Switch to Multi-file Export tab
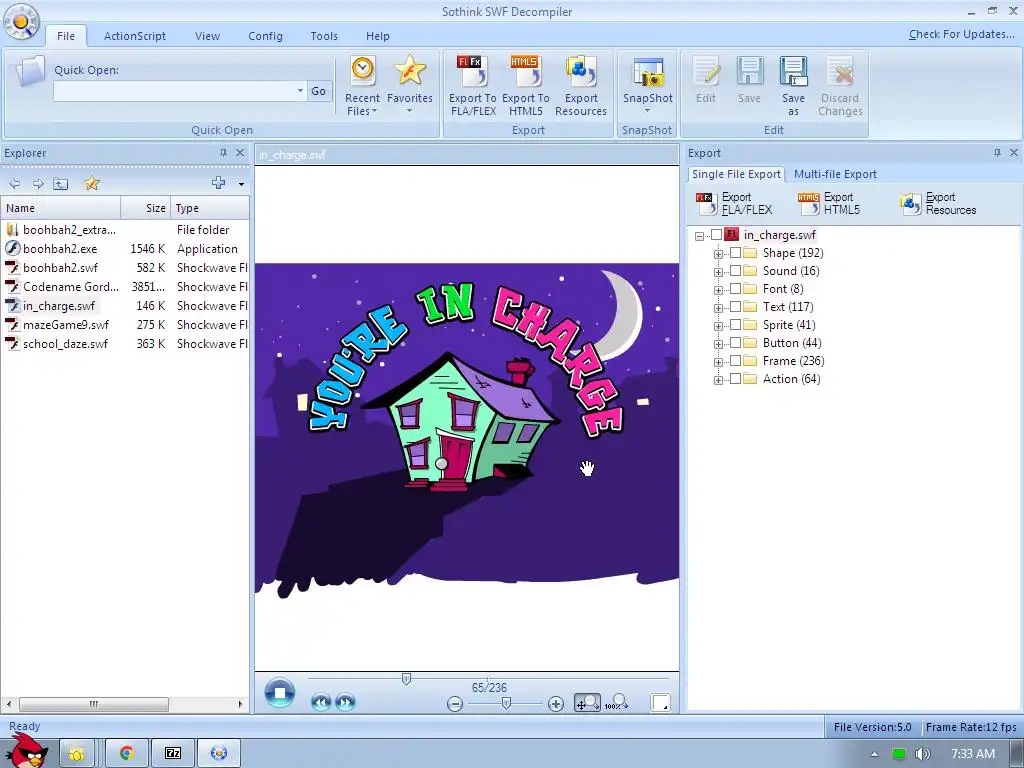The image size is (1024, 768). 835,174
